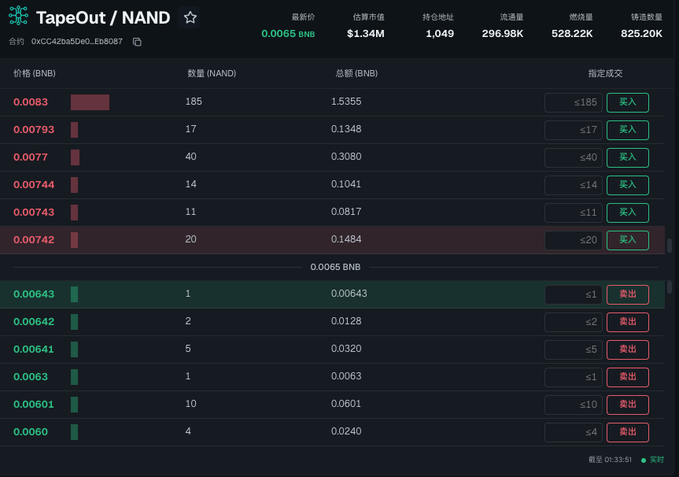This screenshot has height=477, width=679.
Task: Click the red depth bar in 0.0083 row
Action: (x=90, y=103)
